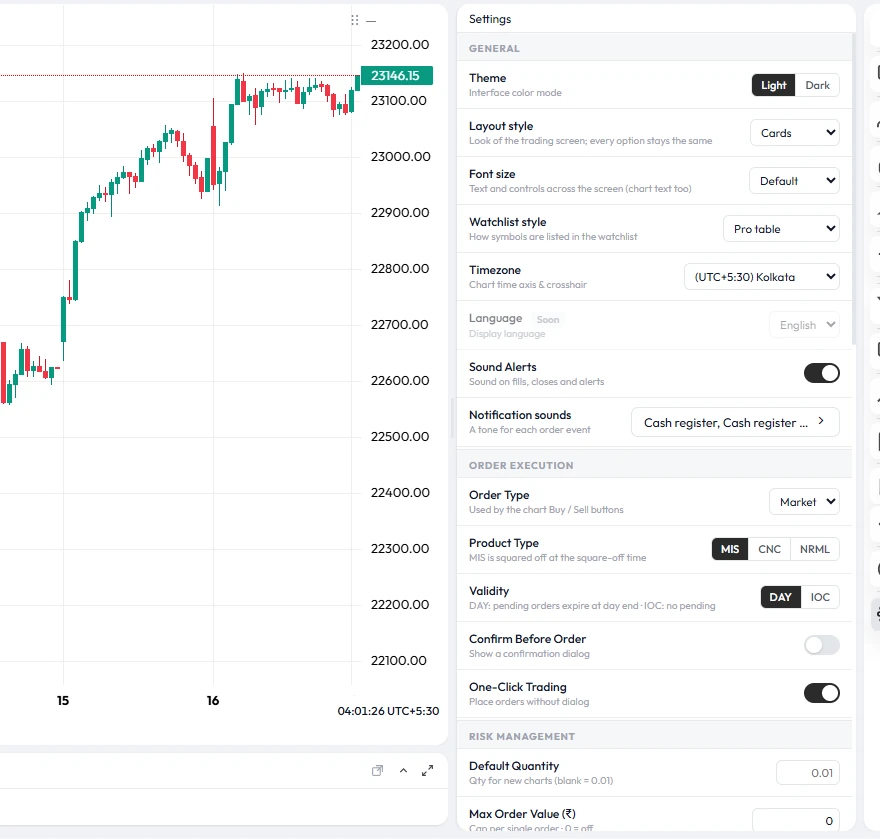
Task: Click the date label 15 on time axis
Action: 63,700
